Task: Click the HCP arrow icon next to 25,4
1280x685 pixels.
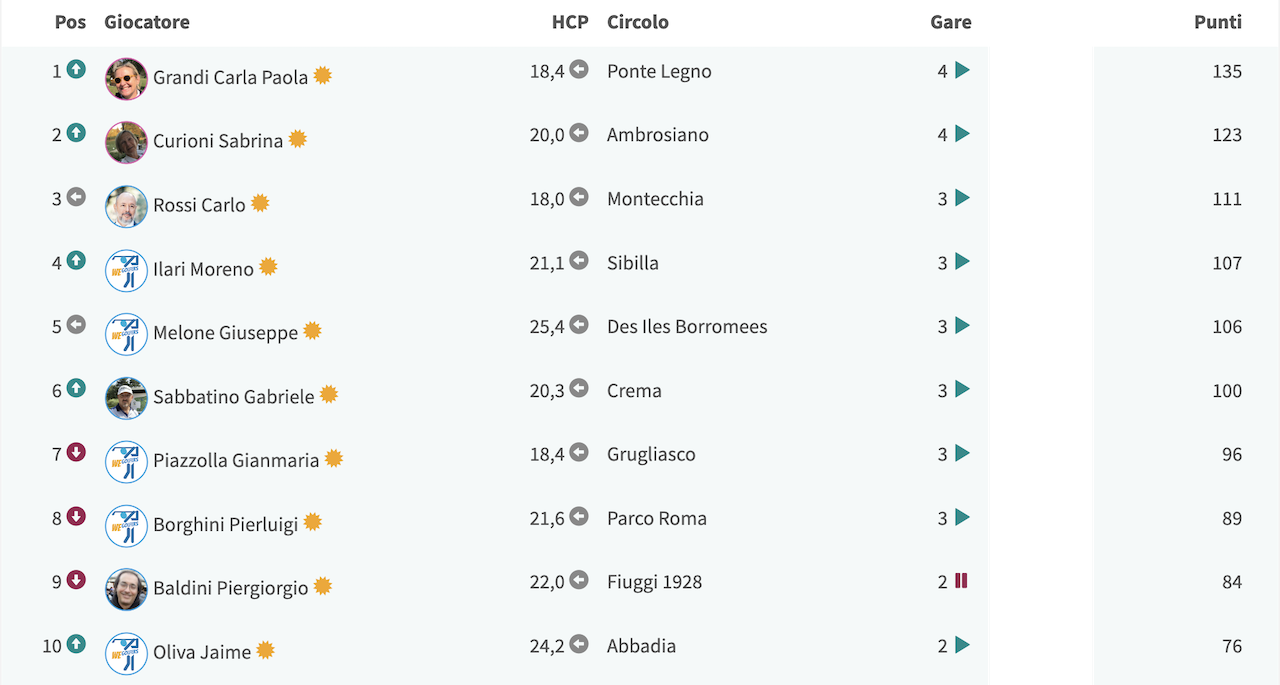Action: [x=579, y=325]
